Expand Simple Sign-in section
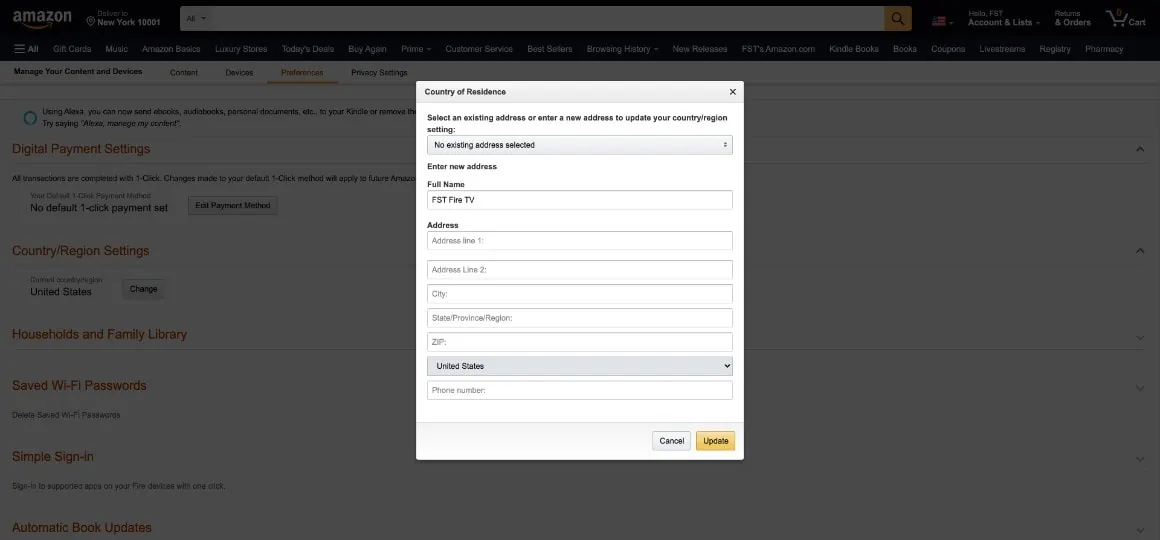 tap(1140, 459)
